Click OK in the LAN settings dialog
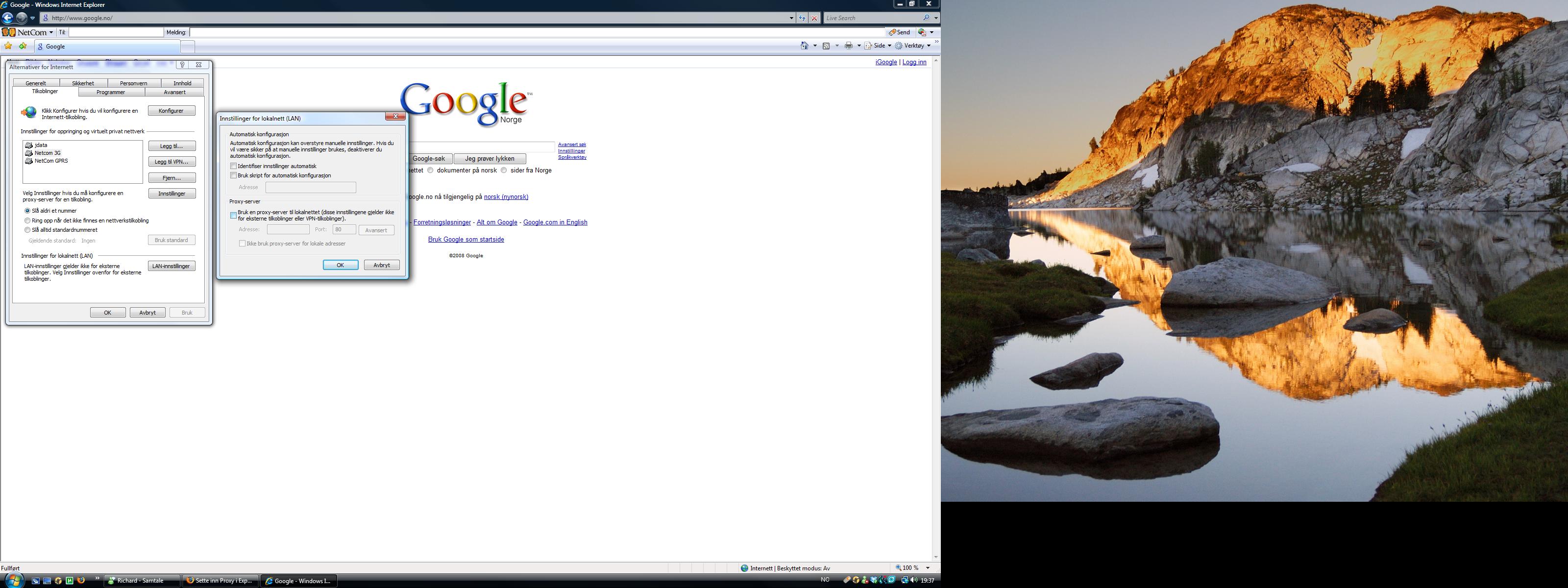The width and height of the screenshot is (1568, 588). point(340,265)
